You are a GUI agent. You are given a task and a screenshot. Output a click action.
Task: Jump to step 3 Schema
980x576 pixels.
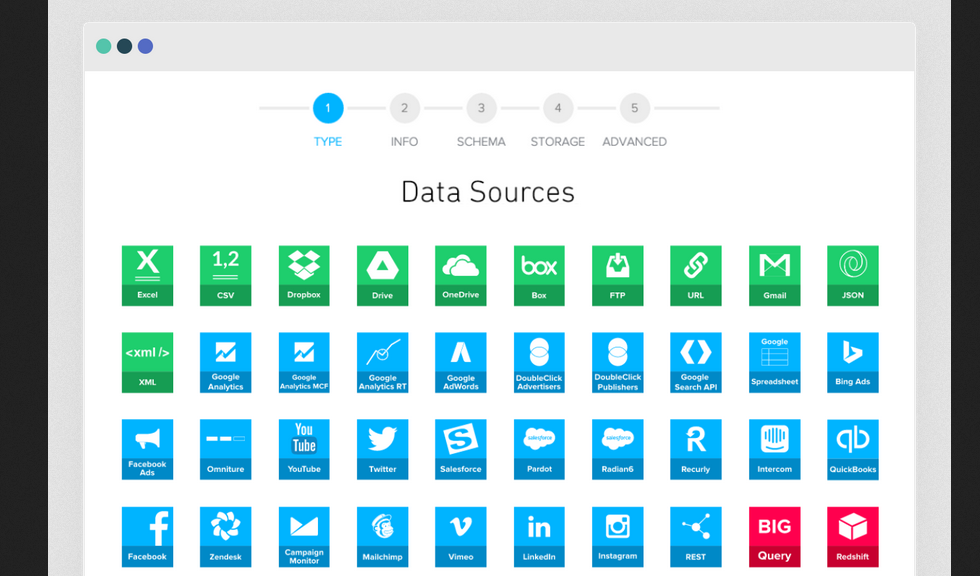(481, 108)
